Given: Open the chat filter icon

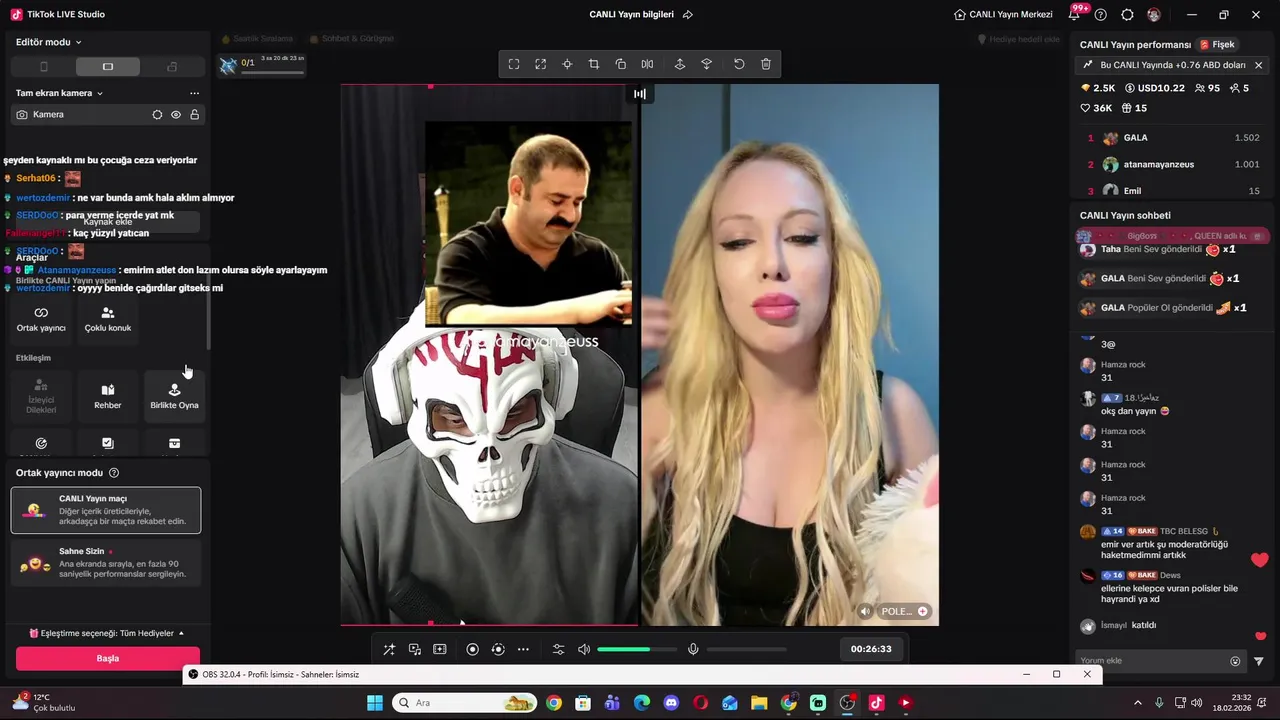Looking at the screenshot, I should point(1259,661).
